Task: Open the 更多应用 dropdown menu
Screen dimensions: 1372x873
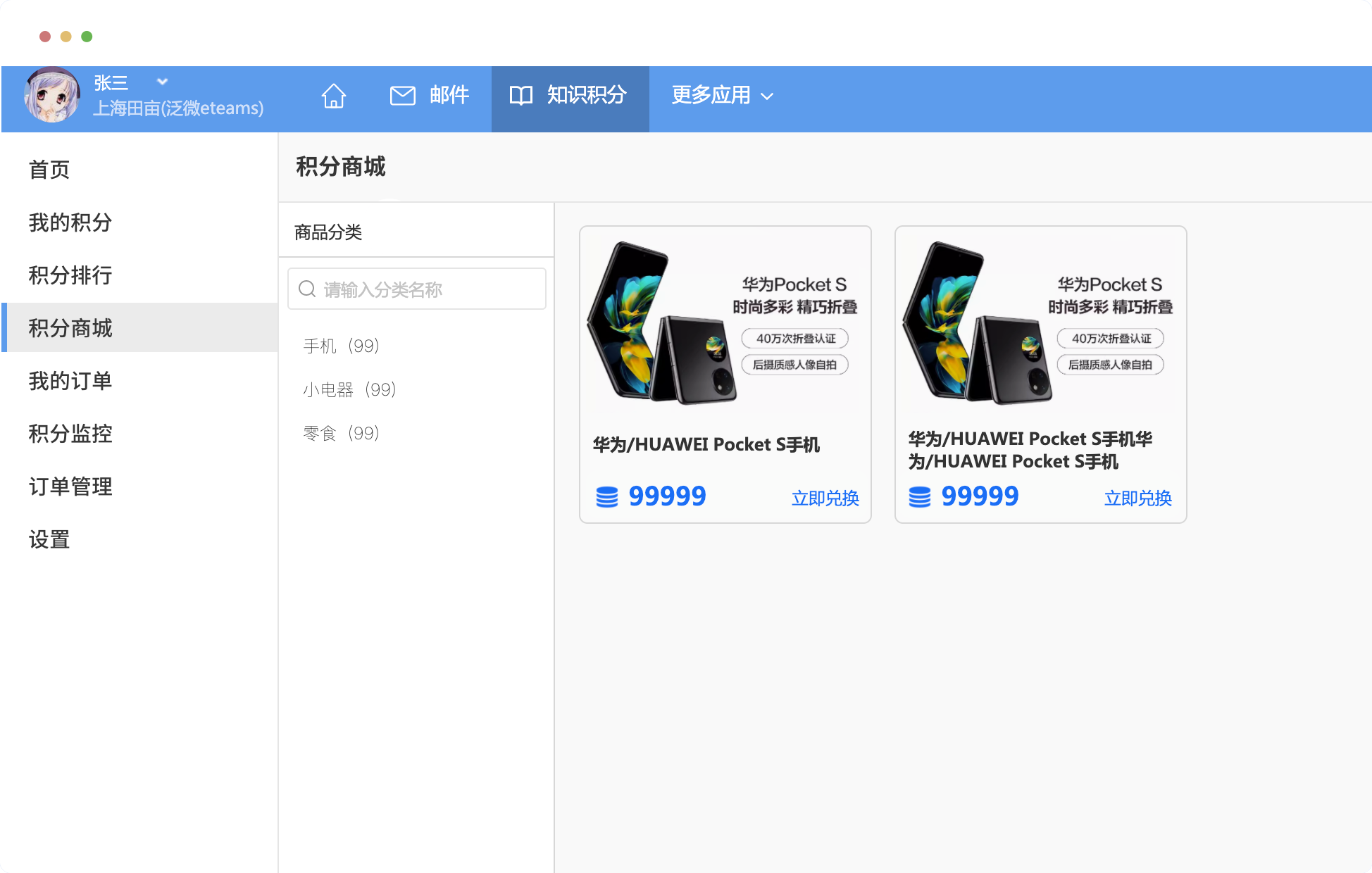Action: (722, 96)
